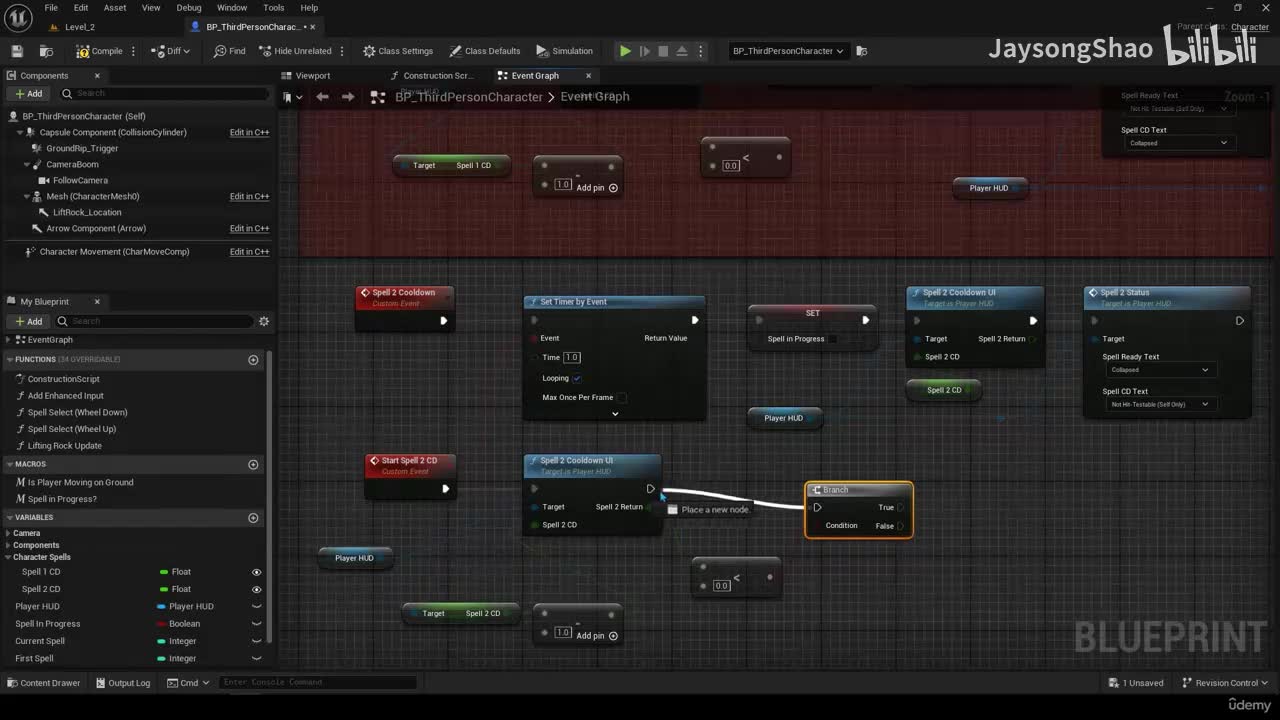Switch to the Viewport tab
Image resolution: width=1280 pixels, height=720 pixels.
pyautogui.click(x=312, y=76)
